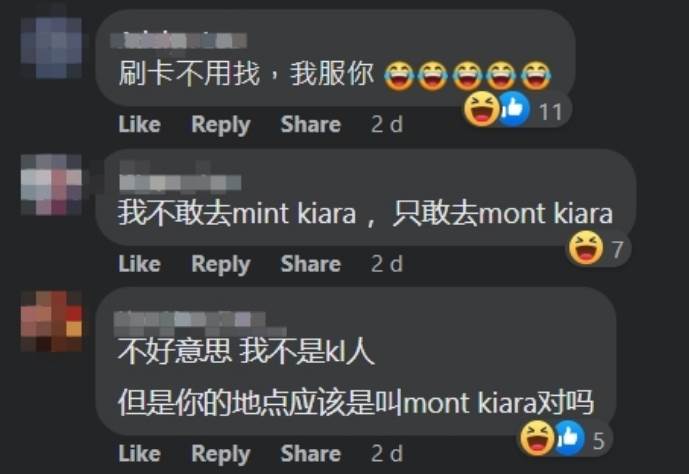Viewport: 689px width, 474px height.
Task: Open the third commenter's blurred profile picture
Action: click(51, 321)
